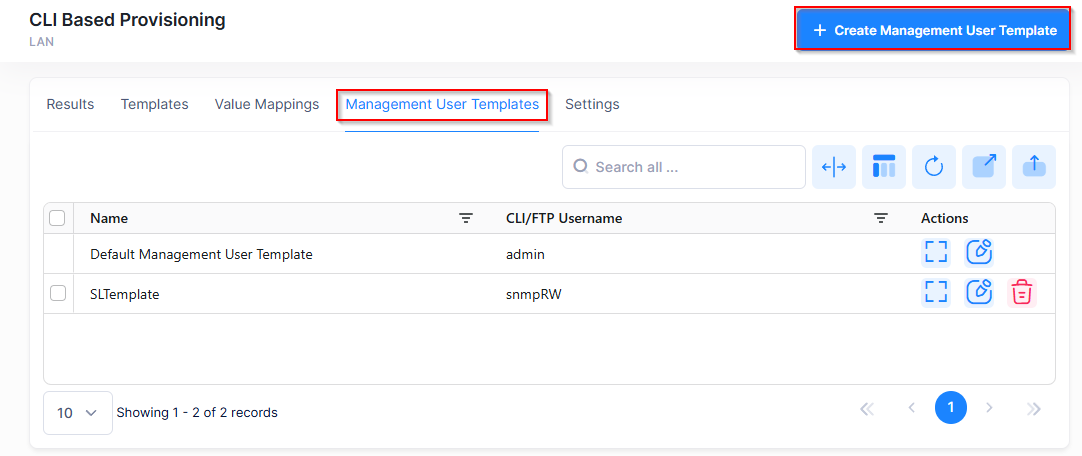The width and height of the screenshot is (1082, 456).
Task: Refresh the management user templates table
Action: [x=934, y=167]
